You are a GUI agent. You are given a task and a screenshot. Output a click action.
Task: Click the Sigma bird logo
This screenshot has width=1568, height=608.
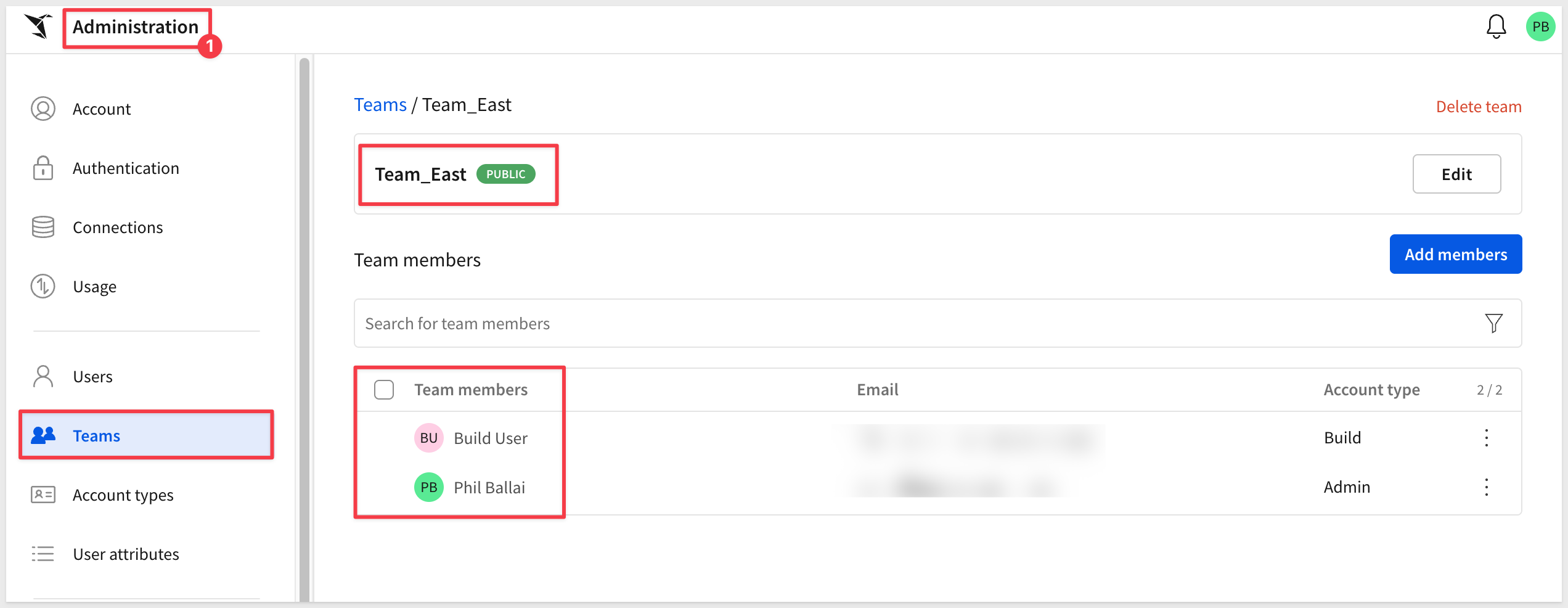click(x=38, y=26)
